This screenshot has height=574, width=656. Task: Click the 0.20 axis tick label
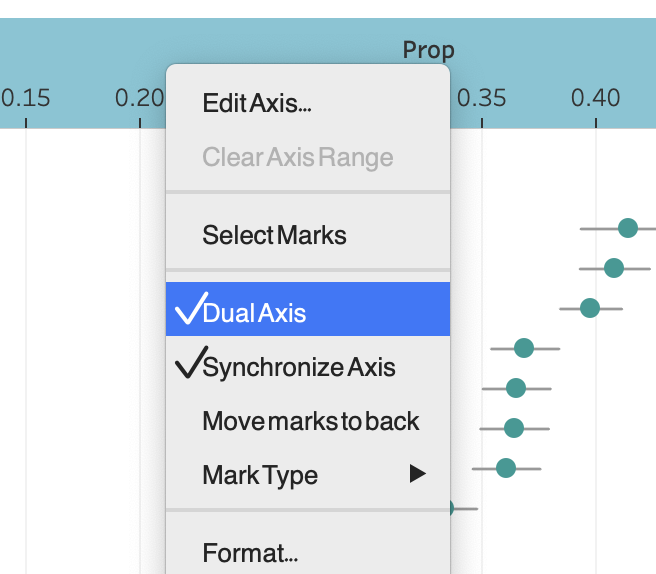click(140, 98)
